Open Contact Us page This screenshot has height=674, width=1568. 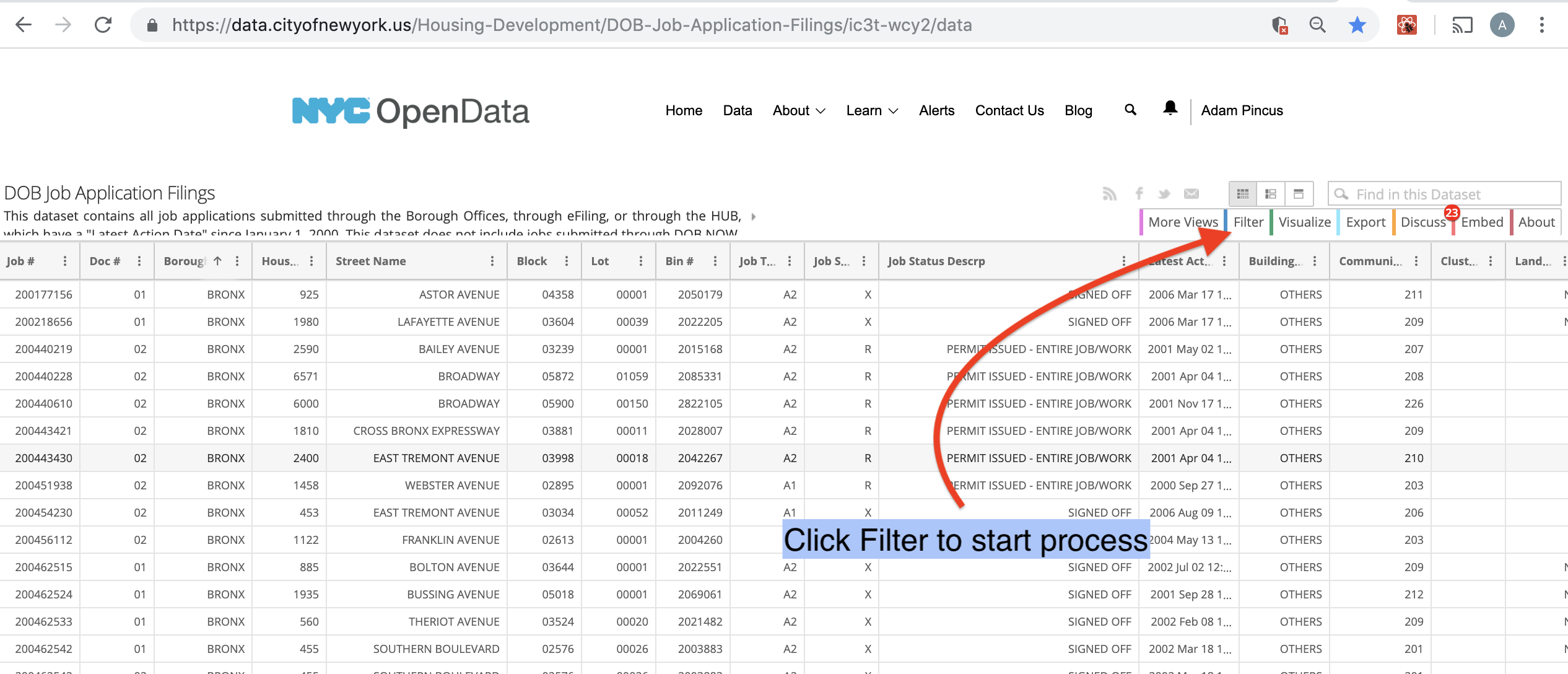1009,110
